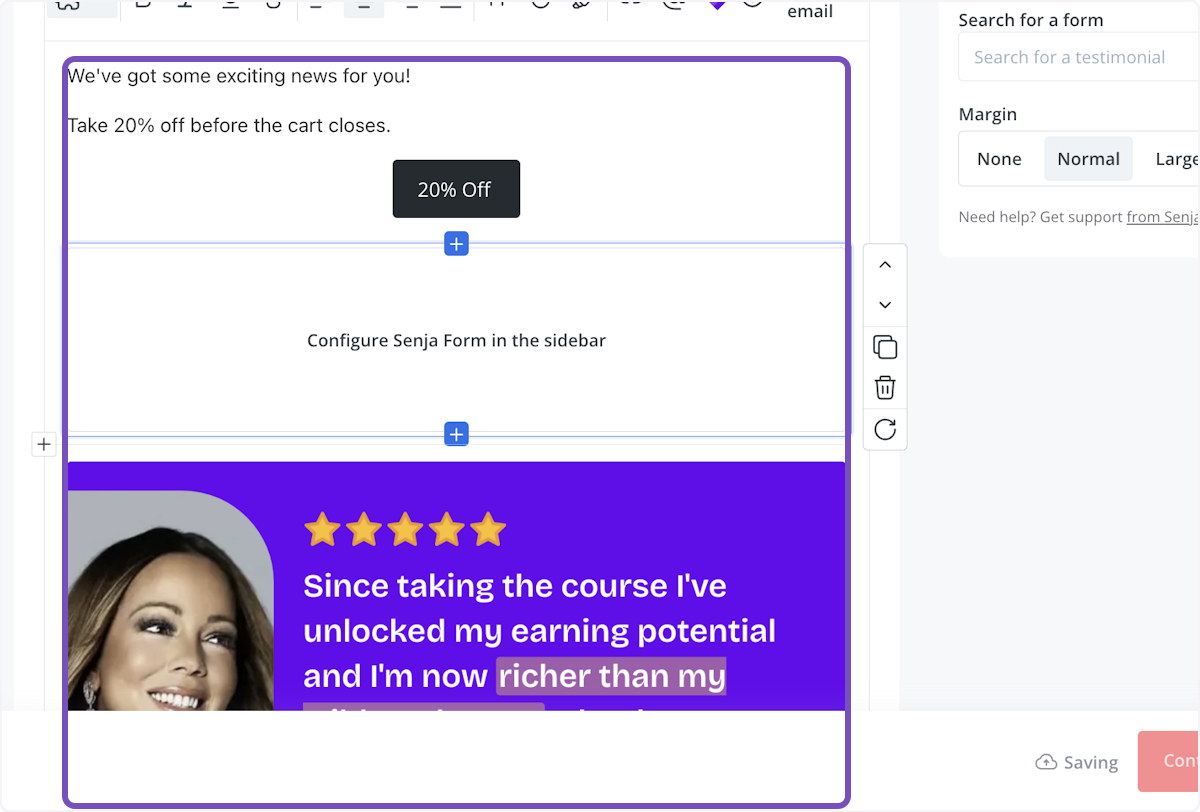This screenshot has height=812, width=1200.
Task: Set the Margin to None
Action: click(x=999, y=158)
